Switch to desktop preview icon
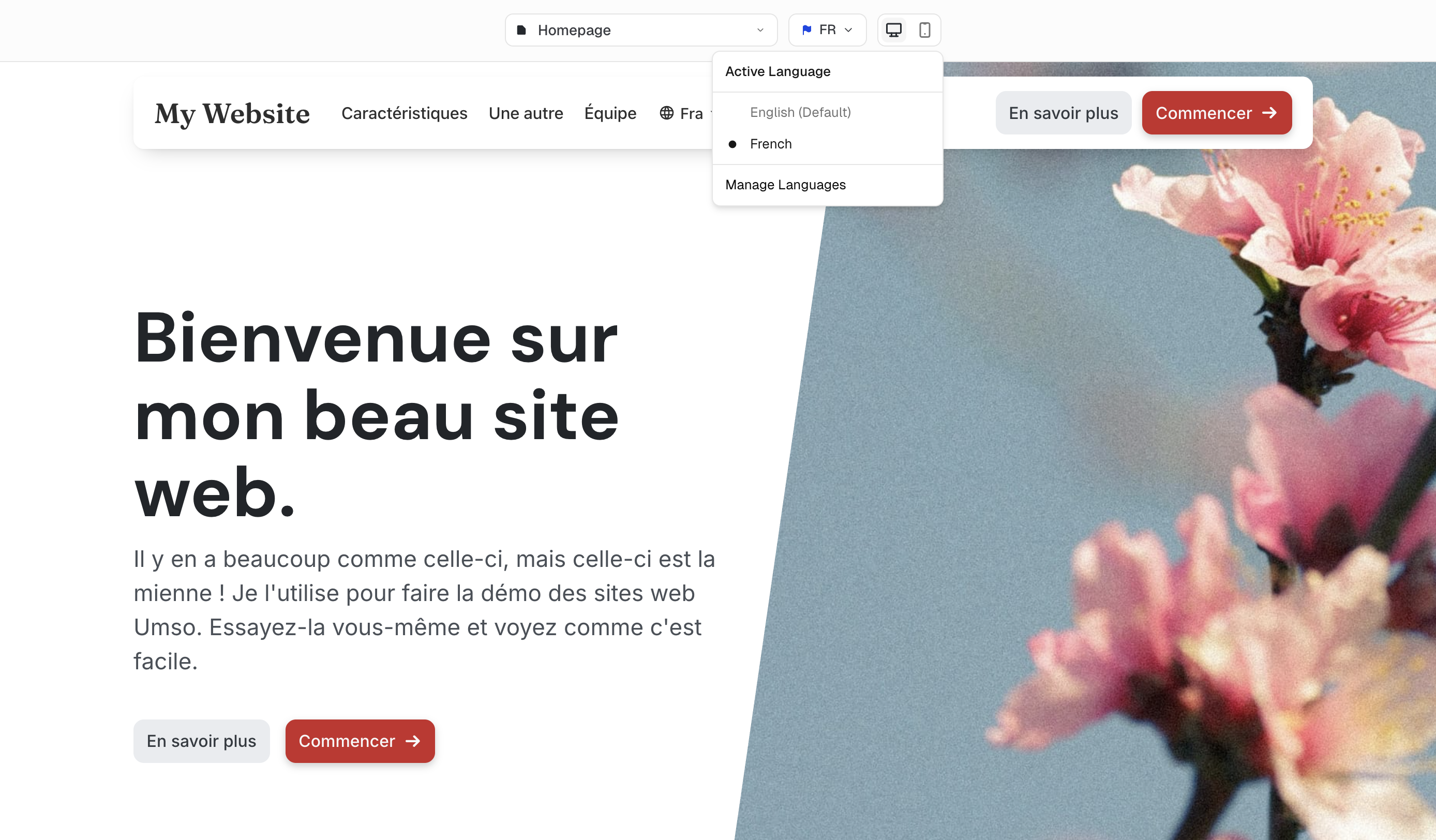The height and width of the screenshot is (840, 1436). point(893,29)
